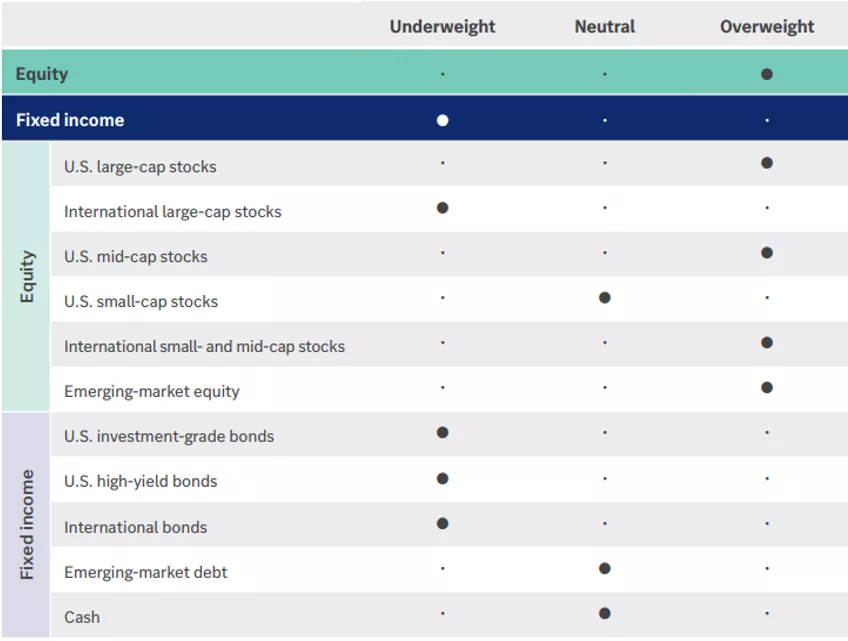Click the Neutral dot for U.S. small-cap stocks
The image size is (848, 641).
point(604,295)
